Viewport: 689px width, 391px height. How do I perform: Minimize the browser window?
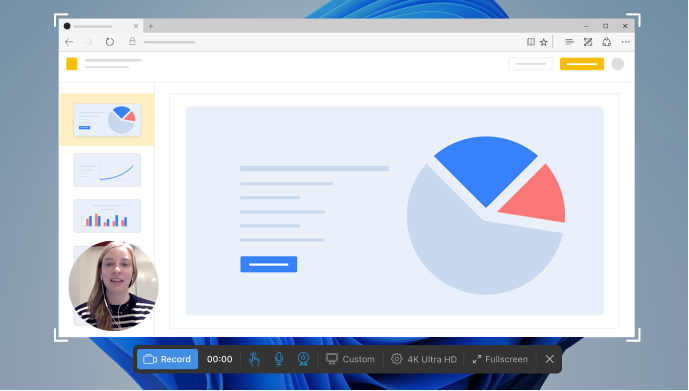point(586,26)
